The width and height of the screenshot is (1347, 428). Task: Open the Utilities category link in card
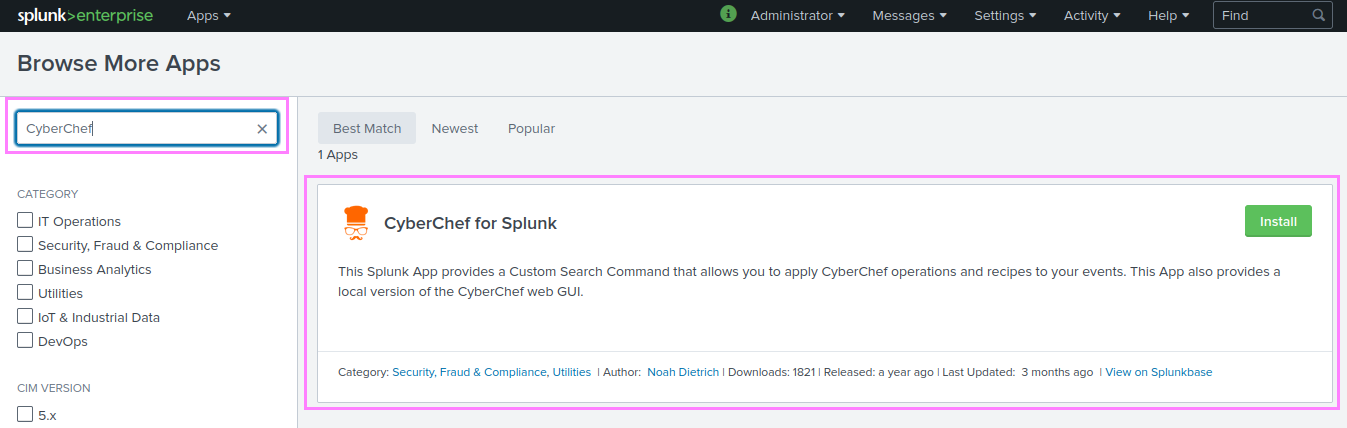572,372
